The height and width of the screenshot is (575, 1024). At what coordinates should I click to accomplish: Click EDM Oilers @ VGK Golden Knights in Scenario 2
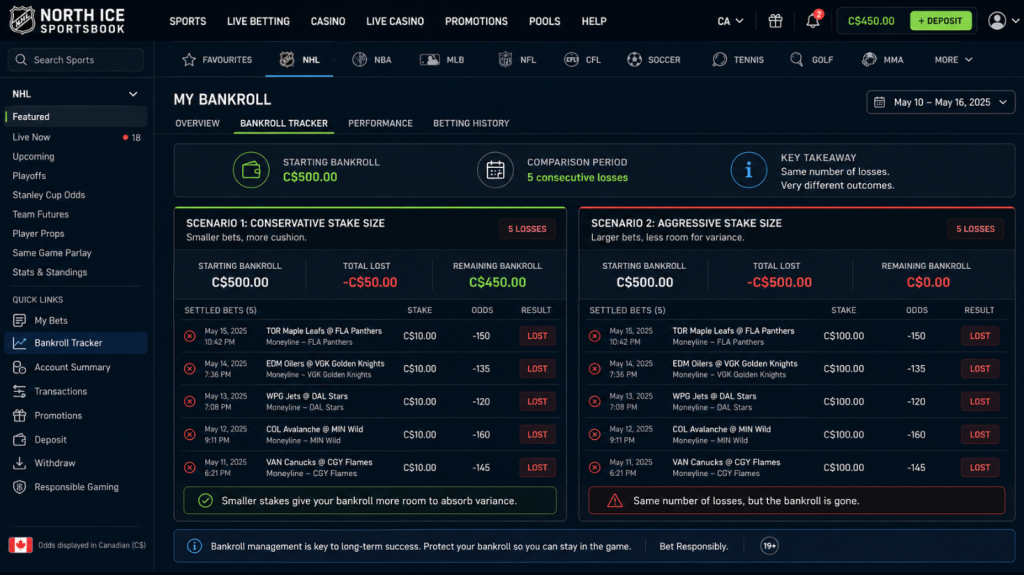735,363
